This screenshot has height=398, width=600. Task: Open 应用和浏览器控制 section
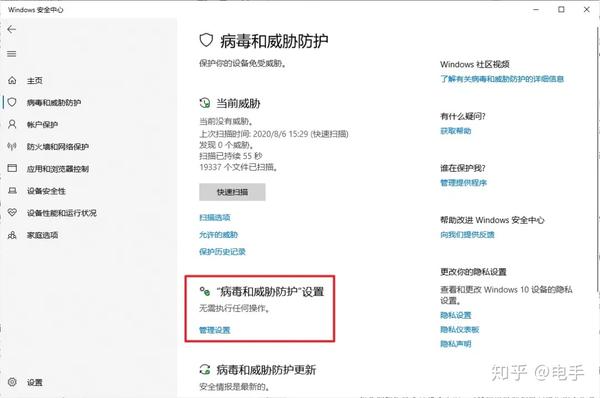coord(58,169)
